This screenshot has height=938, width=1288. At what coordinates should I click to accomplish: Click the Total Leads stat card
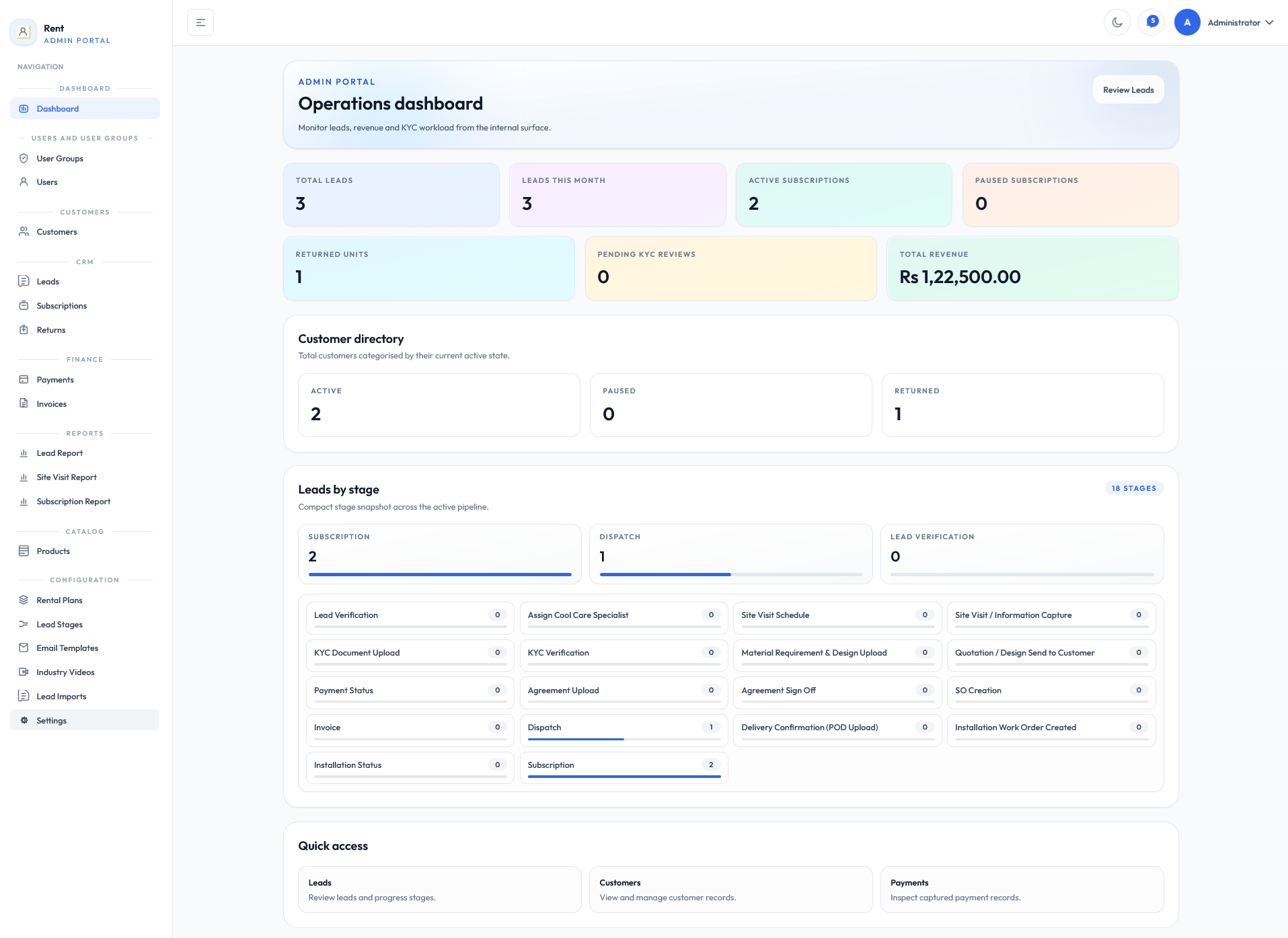point(391,194)
